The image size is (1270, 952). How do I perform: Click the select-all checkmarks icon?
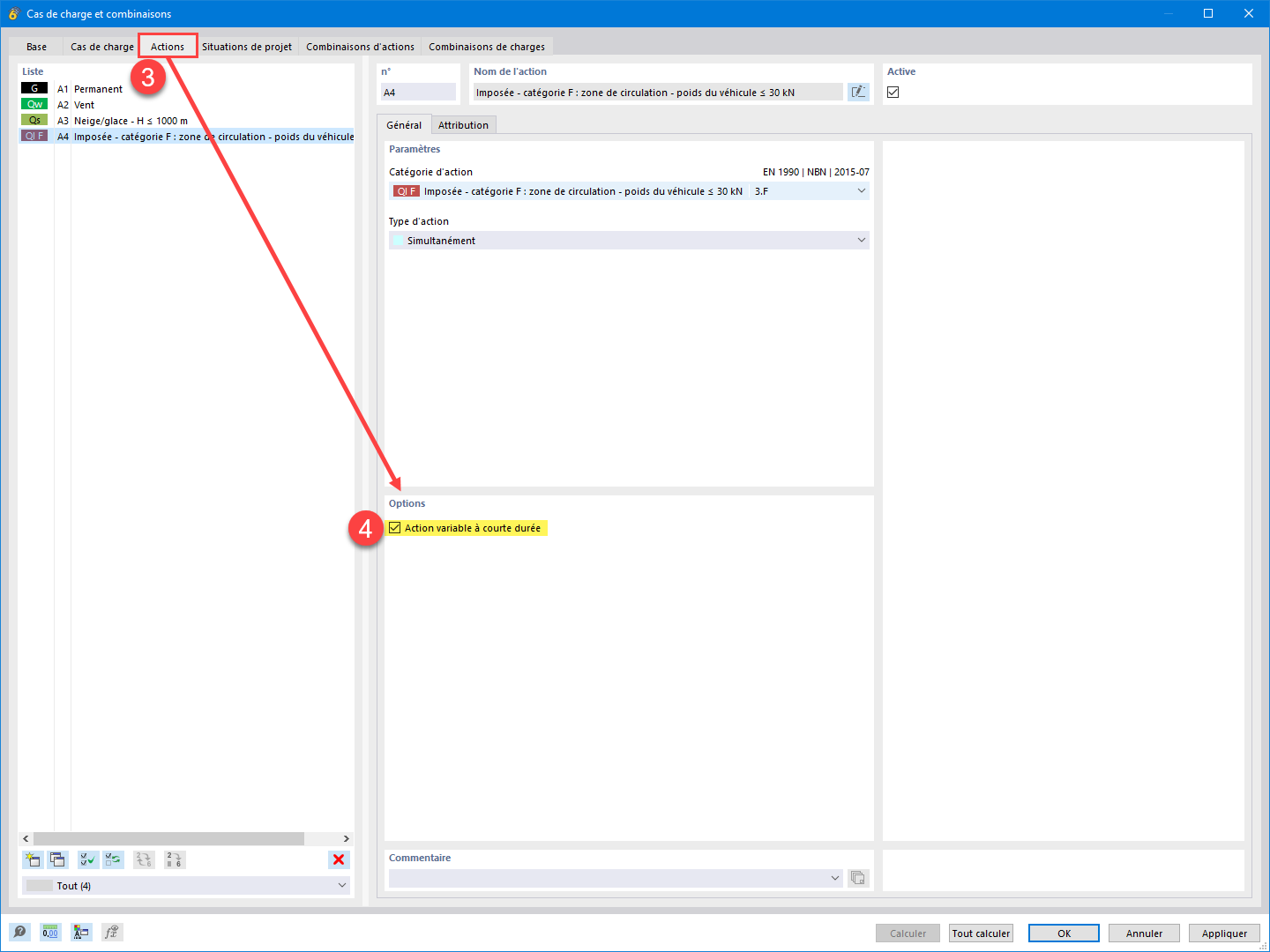click(x=88, y=859)
